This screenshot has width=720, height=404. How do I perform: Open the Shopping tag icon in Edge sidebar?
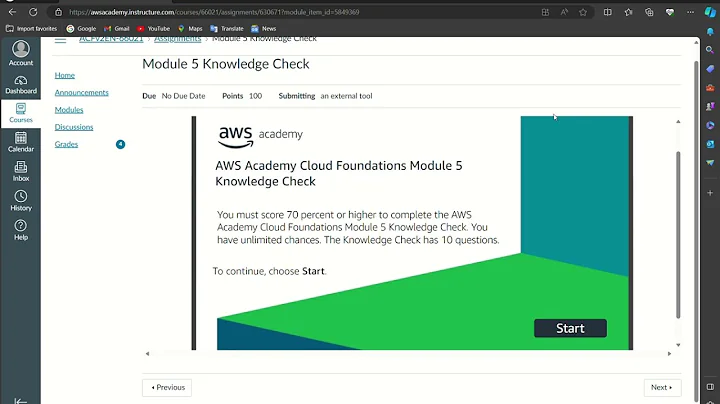coord(710,69)
